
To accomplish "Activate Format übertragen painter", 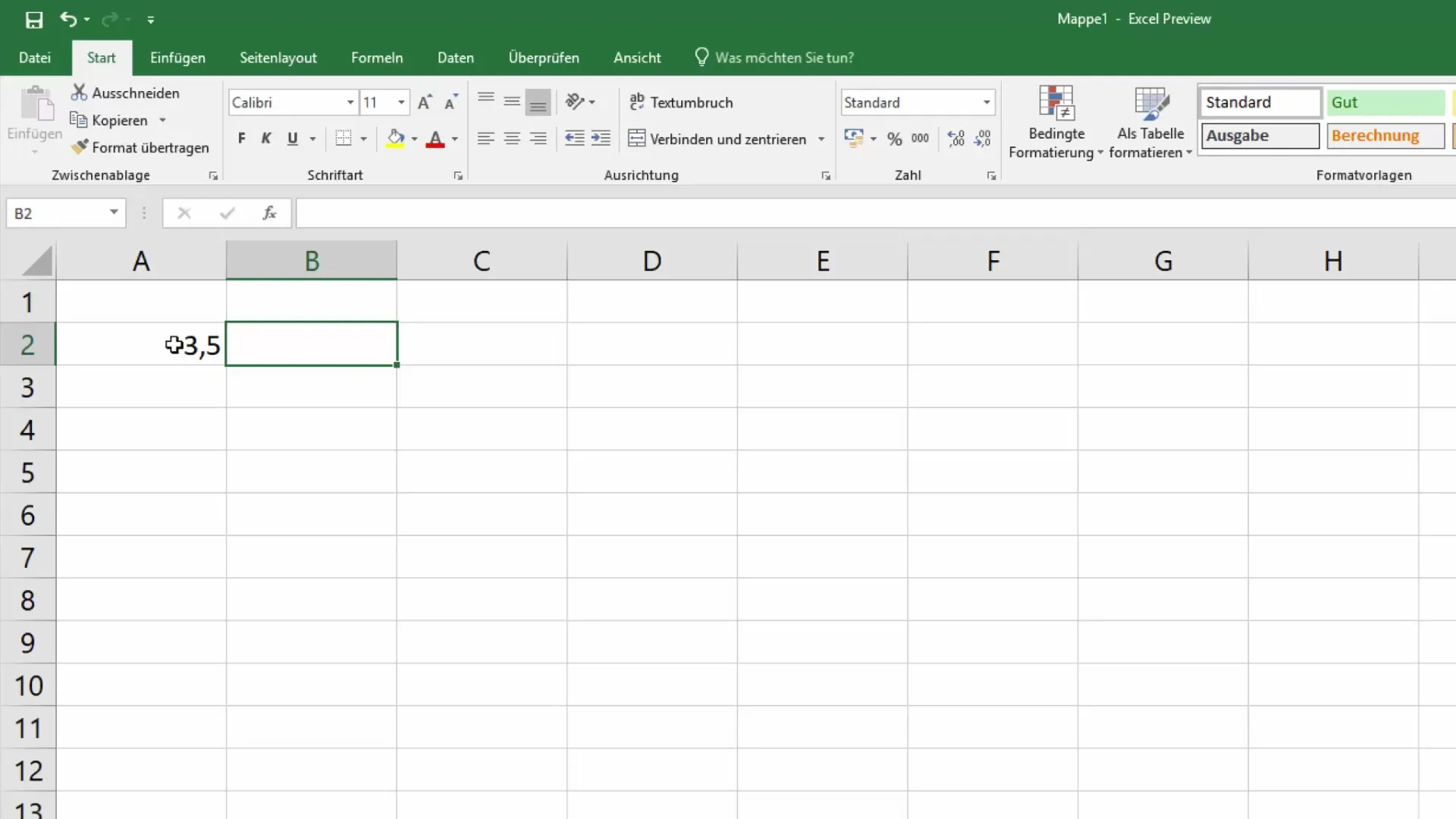I will [140, 147].
